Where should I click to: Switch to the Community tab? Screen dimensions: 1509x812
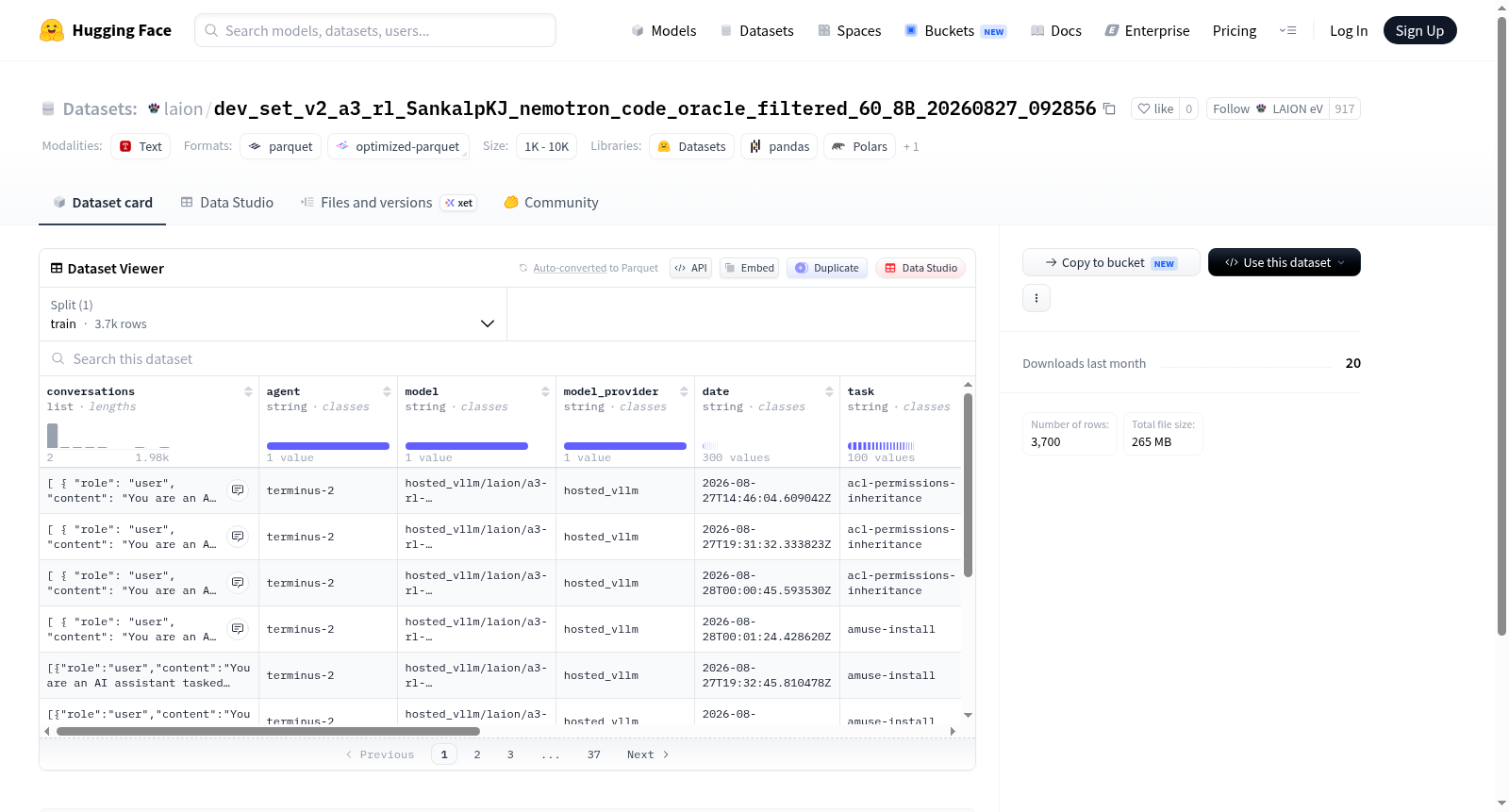coord(552,202)
